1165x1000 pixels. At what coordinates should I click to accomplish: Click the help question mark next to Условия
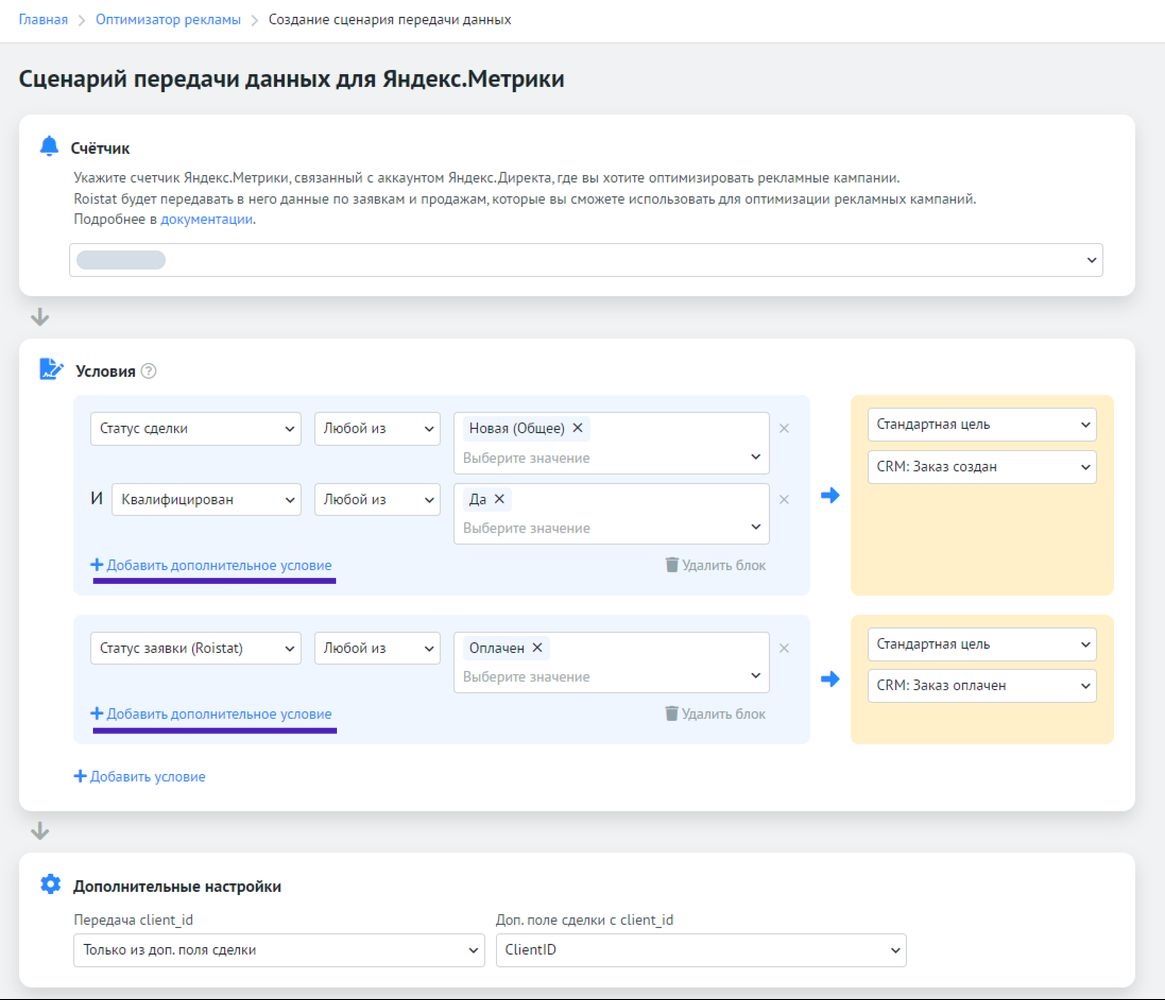149,371
